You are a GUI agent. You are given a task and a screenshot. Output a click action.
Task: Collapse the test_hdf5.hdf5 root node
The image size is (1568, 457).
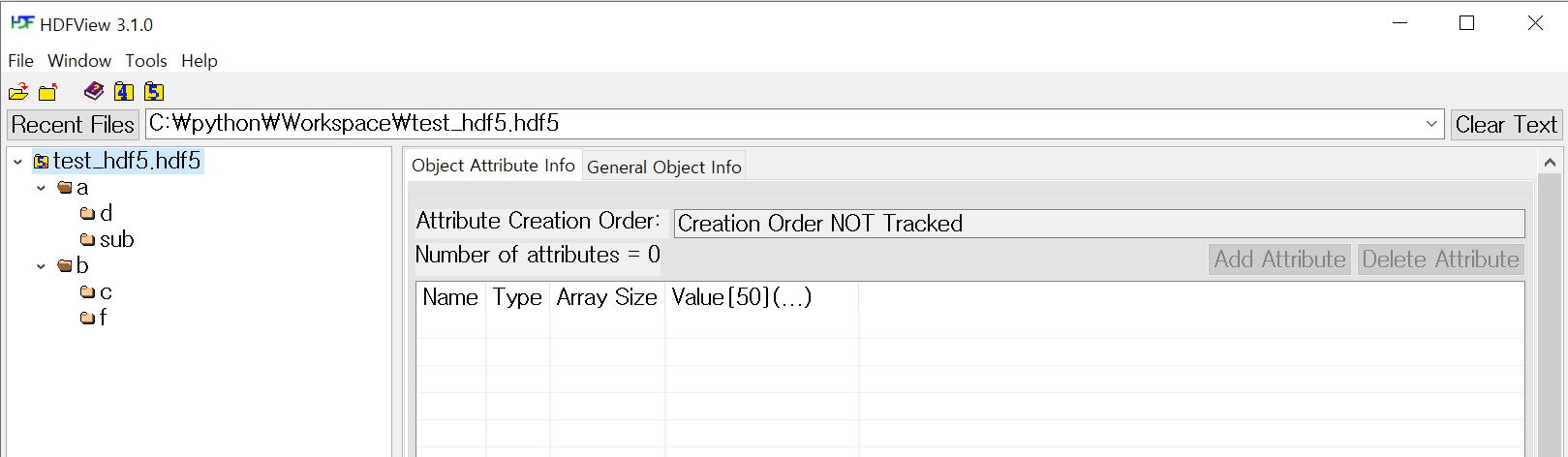[17, 162]
